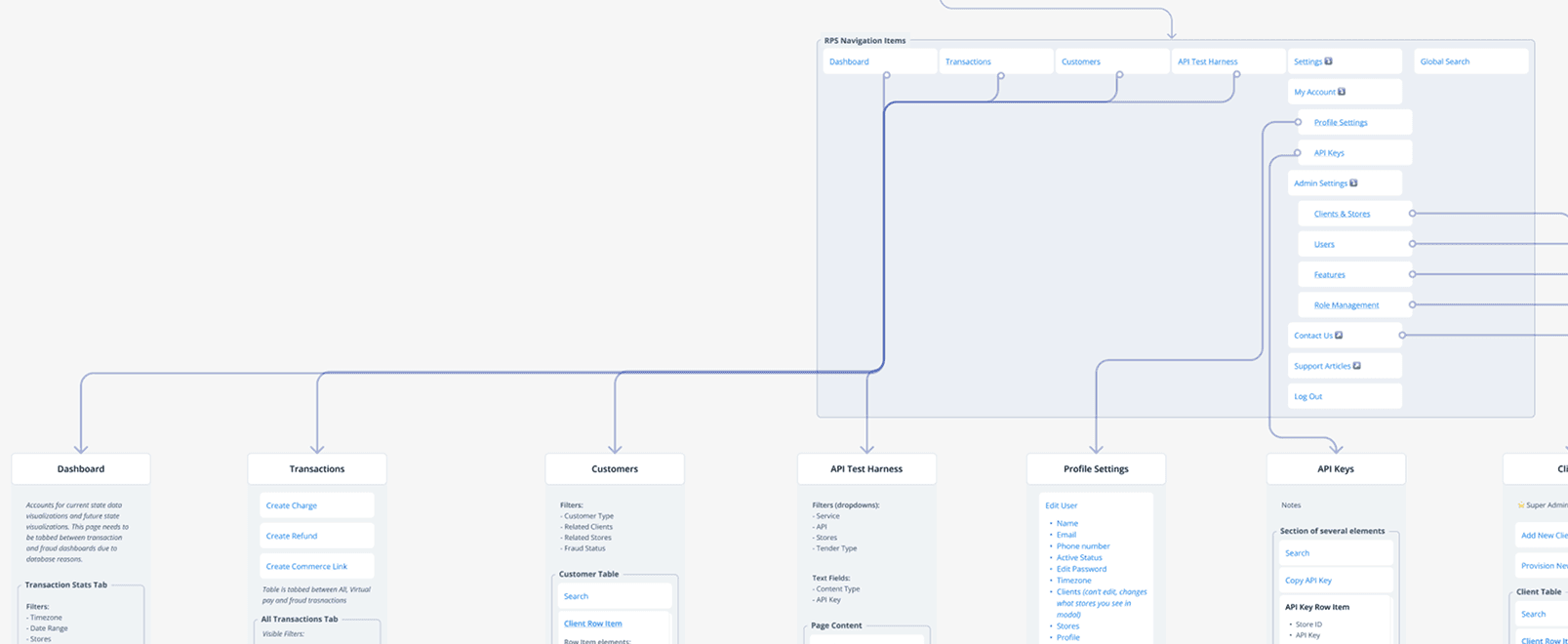This screenshot has height=644, width=1568.
Task: Select the Dashboard page header card
Action: 81,469
